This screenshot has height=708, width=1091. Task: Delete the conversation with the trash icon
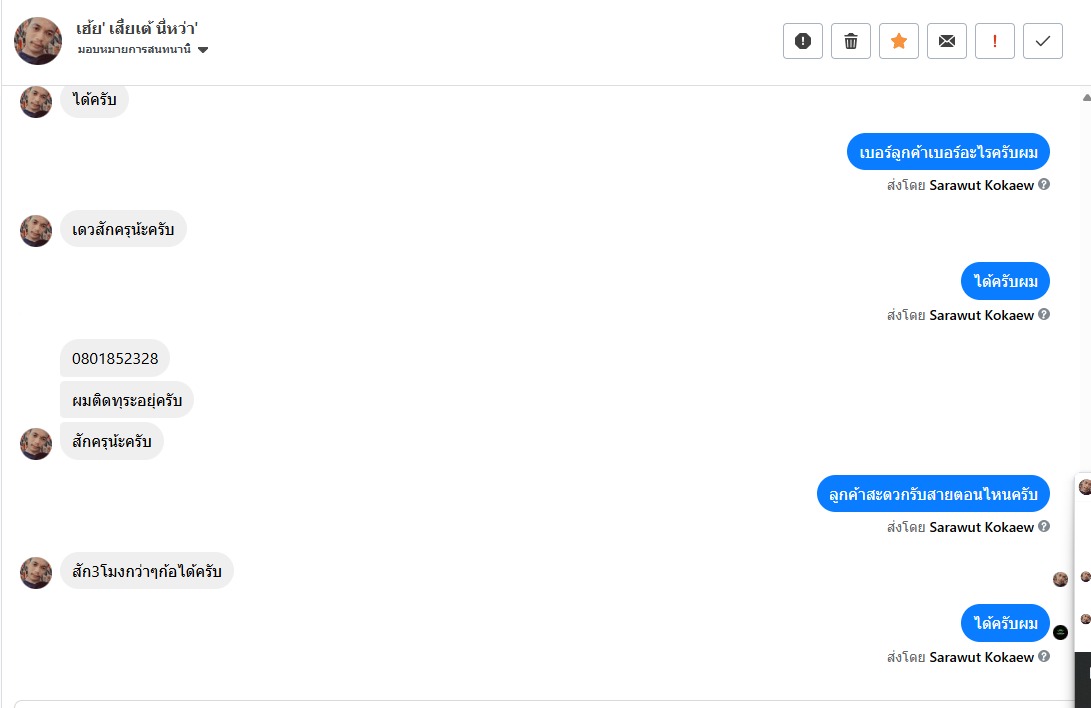851,41
